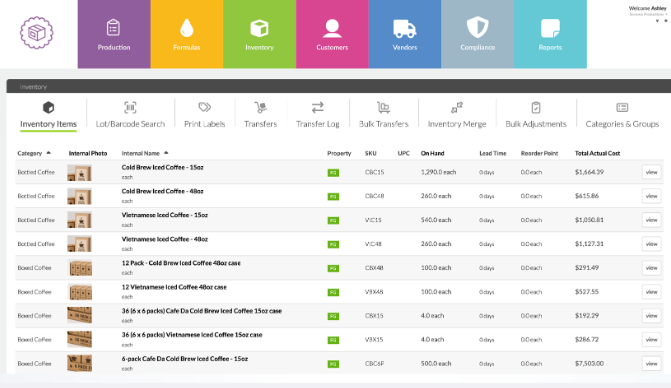The height and width of the screenshot is (388, 671).
Task: View the Cold Brew Iced Coffee 48oz item
Action: (x=651, y=196)
